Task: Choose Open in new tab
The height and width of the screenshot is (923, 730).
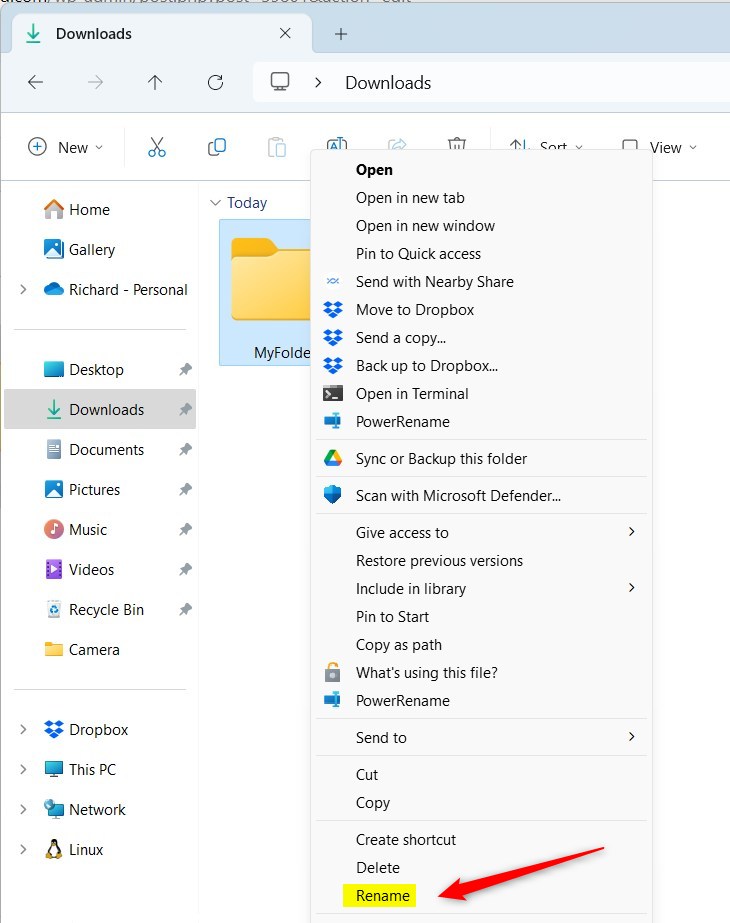Action: coord(410,198)
